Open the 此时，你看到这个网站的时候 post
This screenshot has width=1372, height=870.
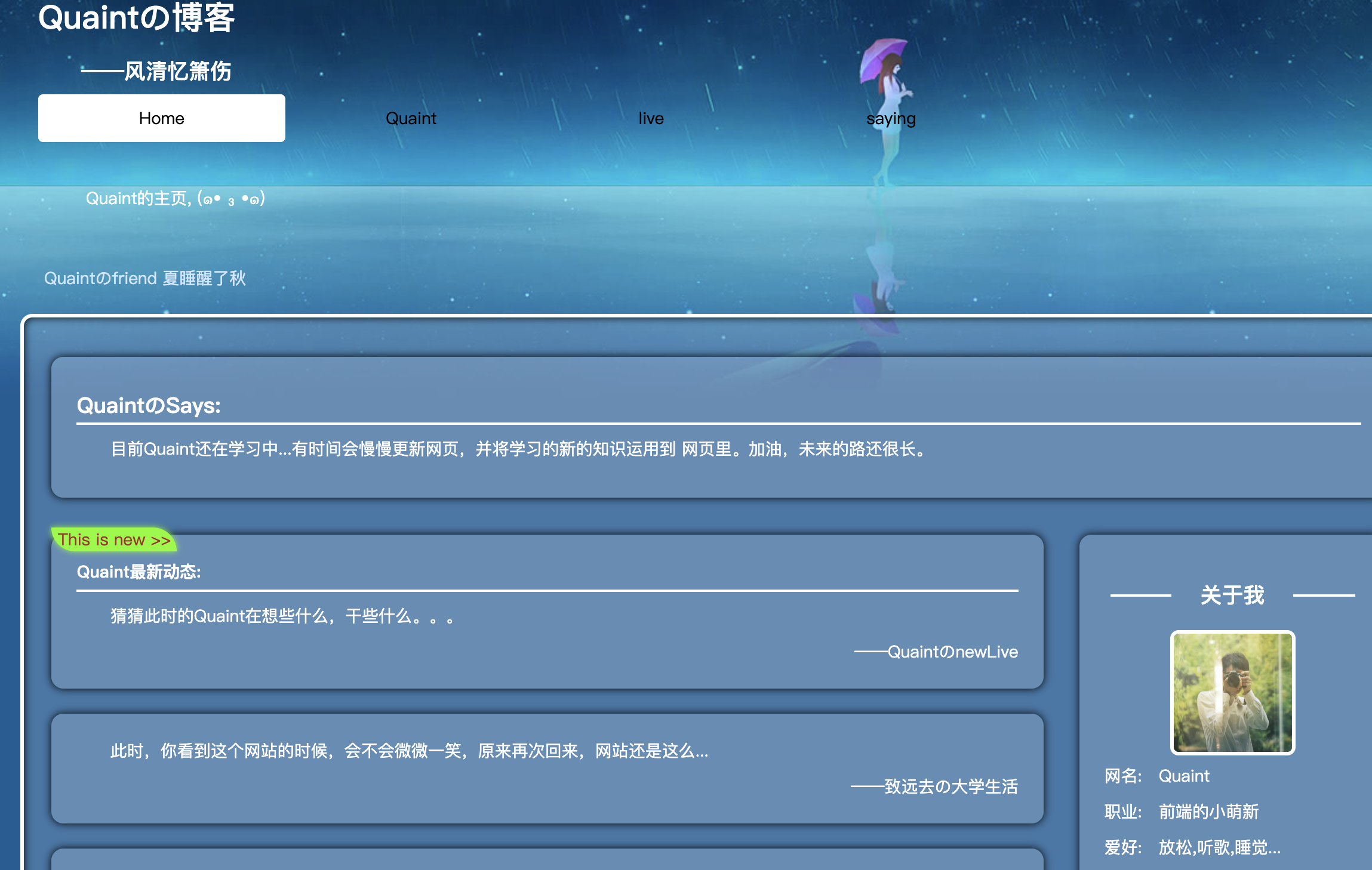409,751
